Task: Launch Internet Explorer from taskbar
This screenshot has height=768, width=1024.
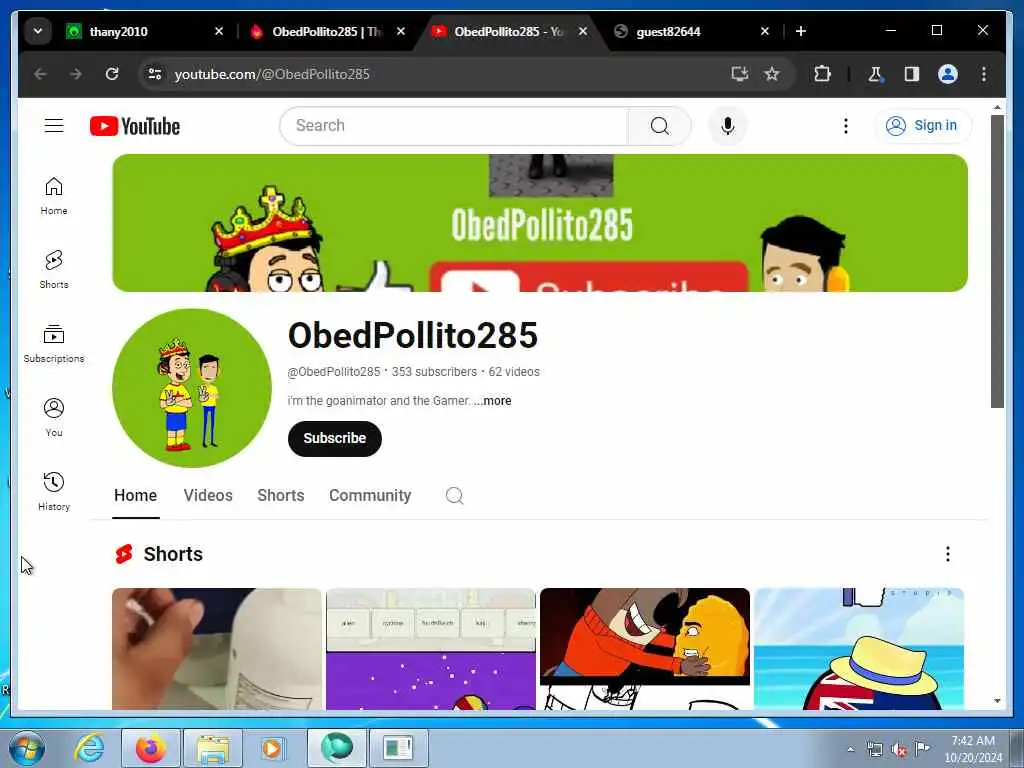Action: click(89, 748)
